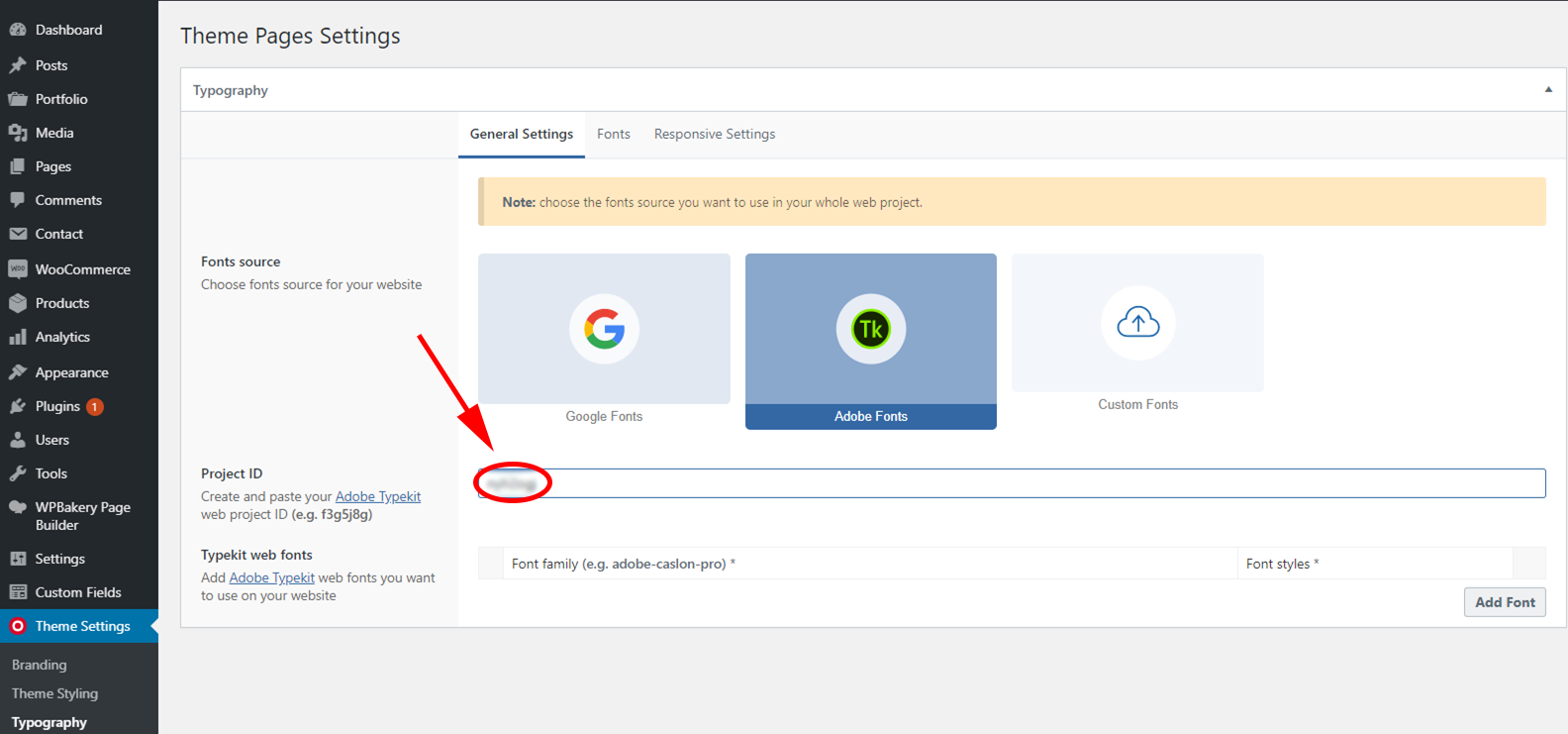Select Google Fonts as the fonts source
The image size is (1568, 734).
tap(604, 341)
